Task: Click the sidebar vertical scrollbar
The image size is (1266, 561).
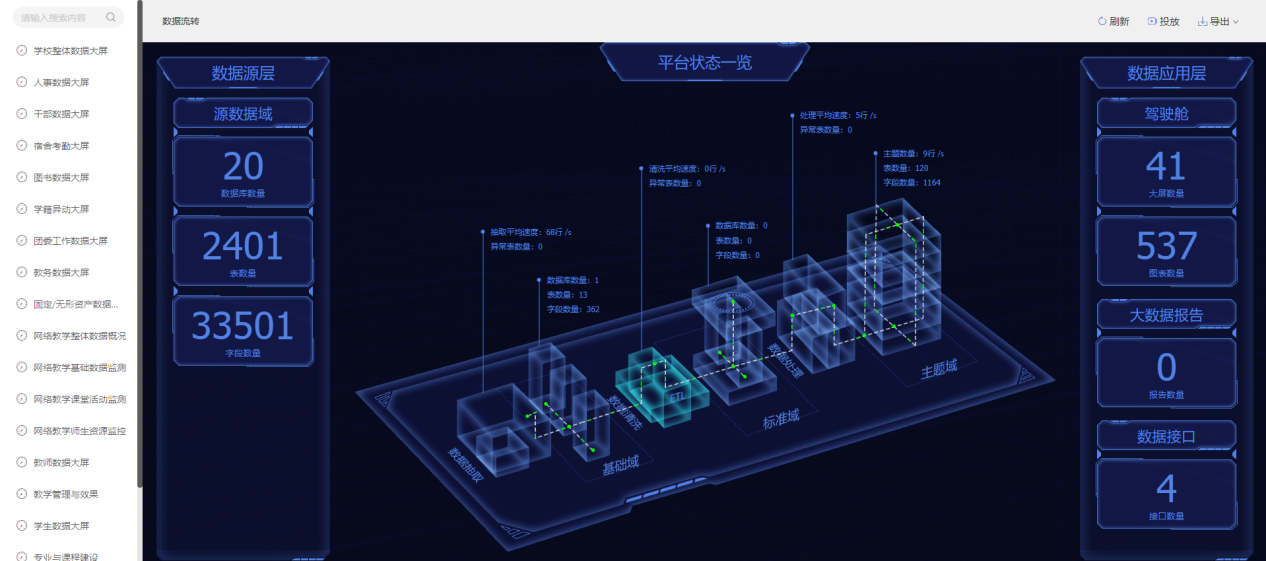Action: coord(140,250)
